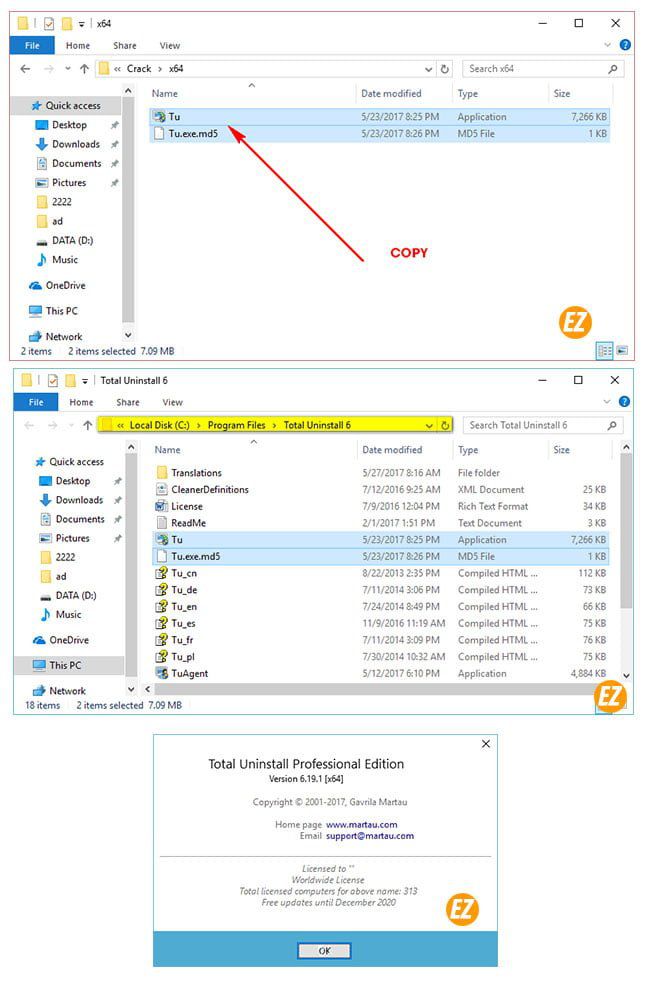The width and height of the screenshot is (650, 982).
Task: Select Tu.exe.md5 file in x64 window
Action: (x=379, y=133)
